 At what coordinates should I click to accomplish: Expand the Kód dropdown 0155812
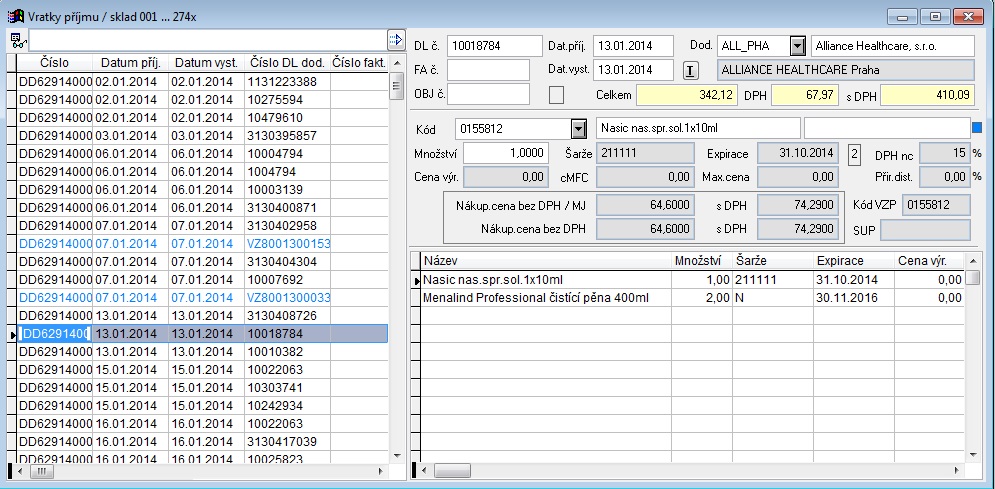pos(577,129)
